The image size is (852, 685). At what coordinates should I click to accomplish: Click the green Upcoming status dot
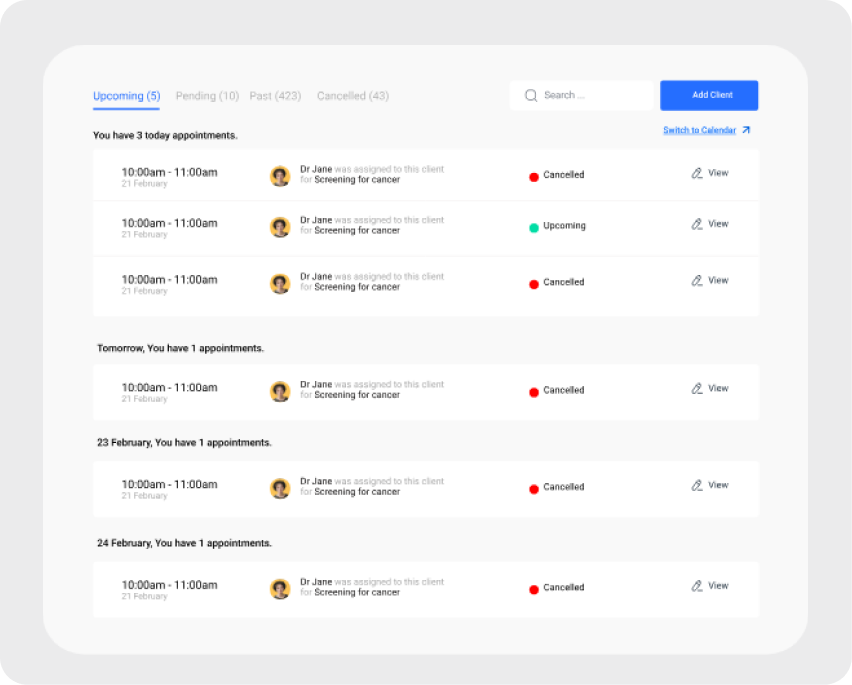[534, 227]
